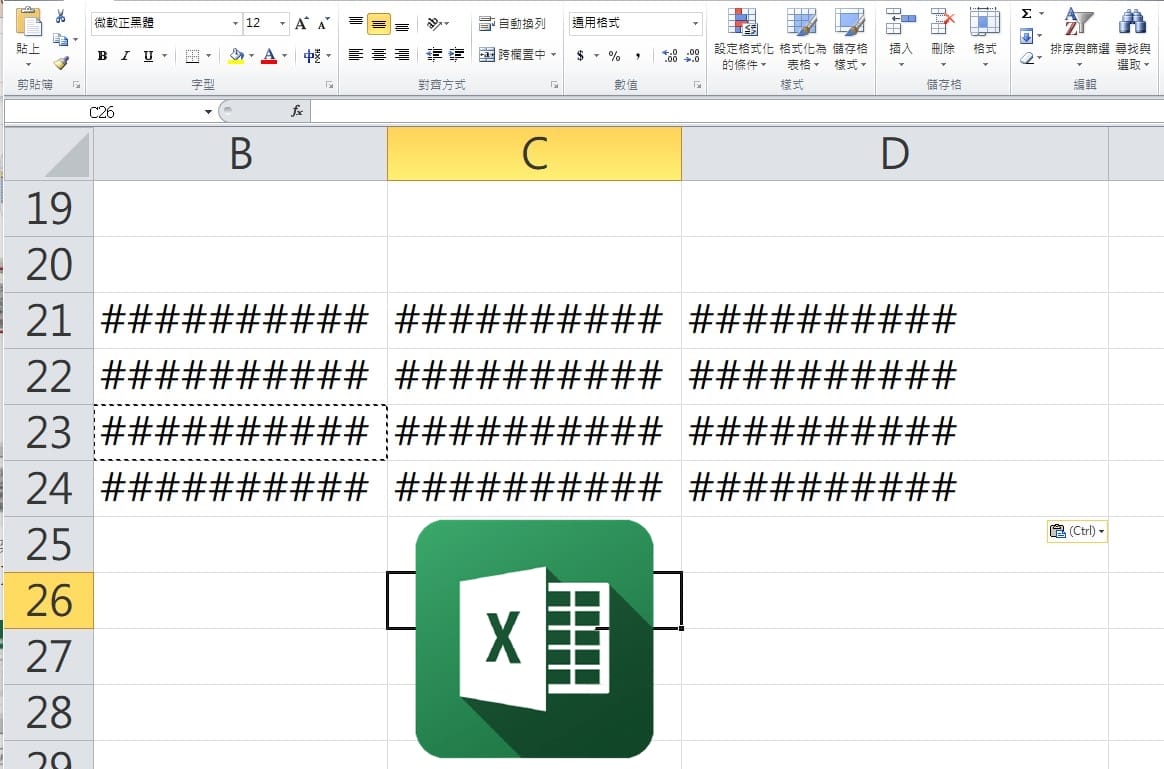Select row 23 header

tap(49, 432)
